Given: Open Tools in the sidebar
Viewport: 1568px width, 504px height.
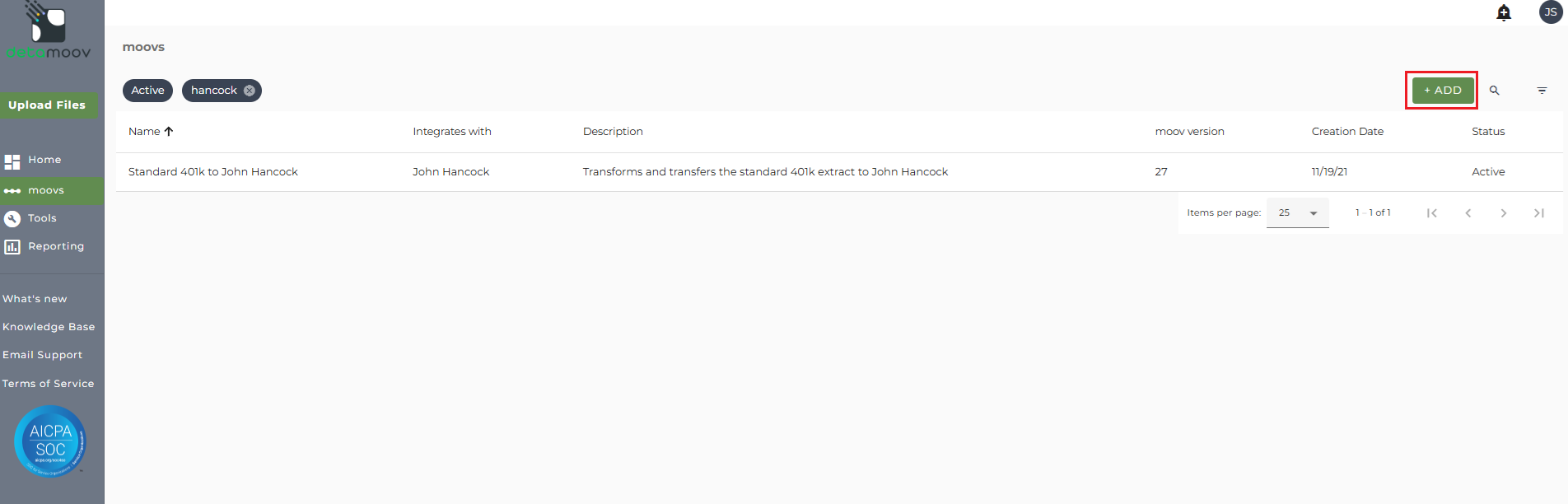Looking at the screenshot, I should pyautogui.click(x=42, y=218).
